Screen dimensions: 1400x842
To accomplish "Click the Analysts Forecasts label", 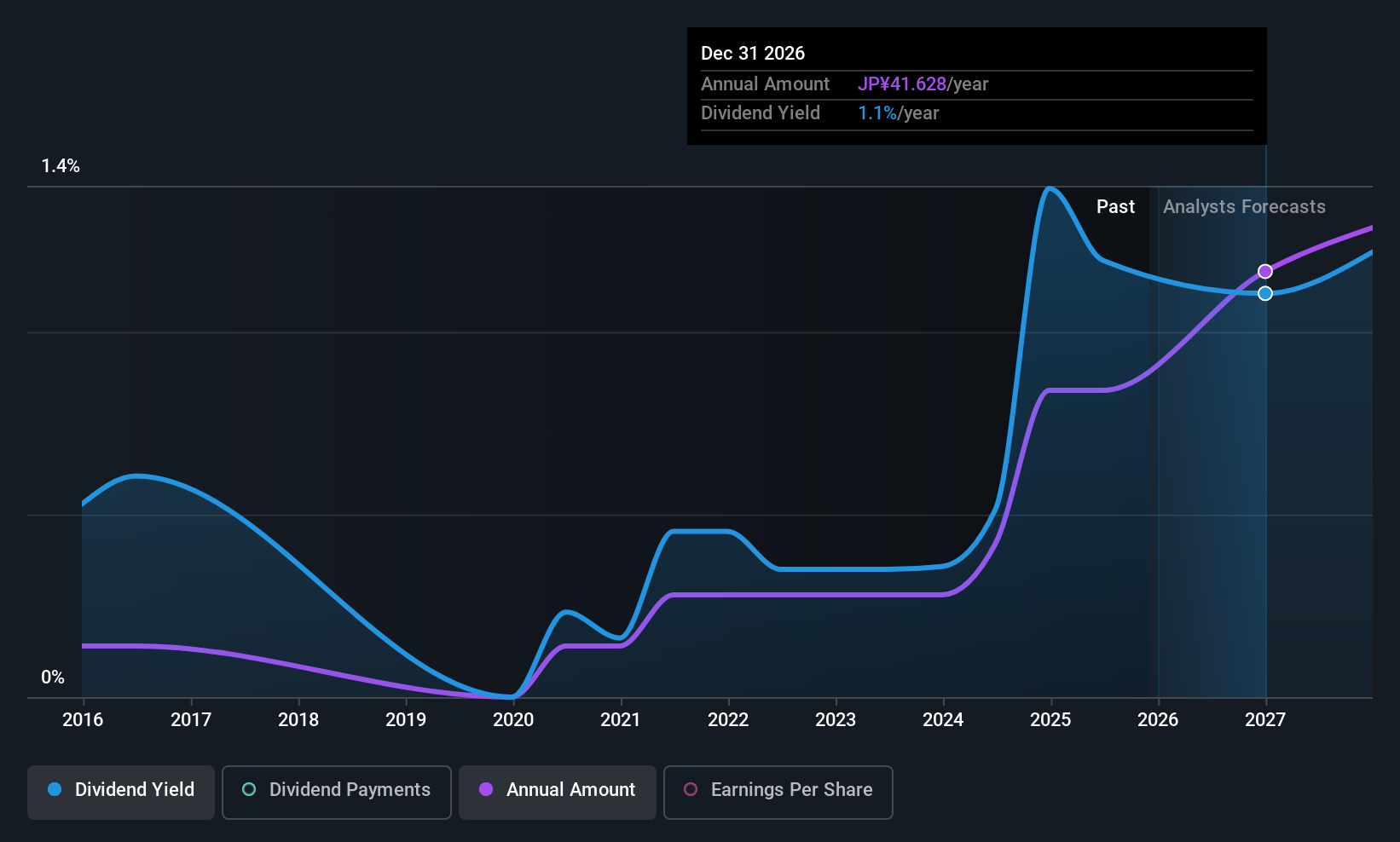I will 1244,206.
